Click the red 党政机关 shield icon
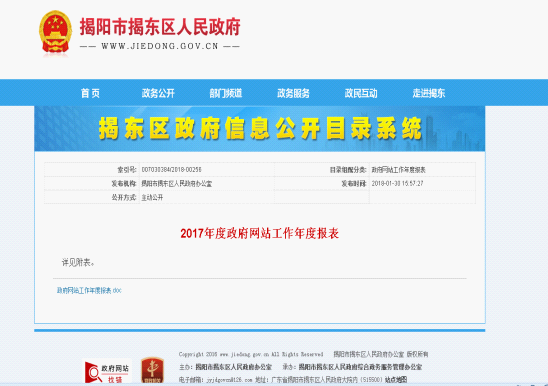This screenshot has width=548, height=386. [x=152, y=370]
